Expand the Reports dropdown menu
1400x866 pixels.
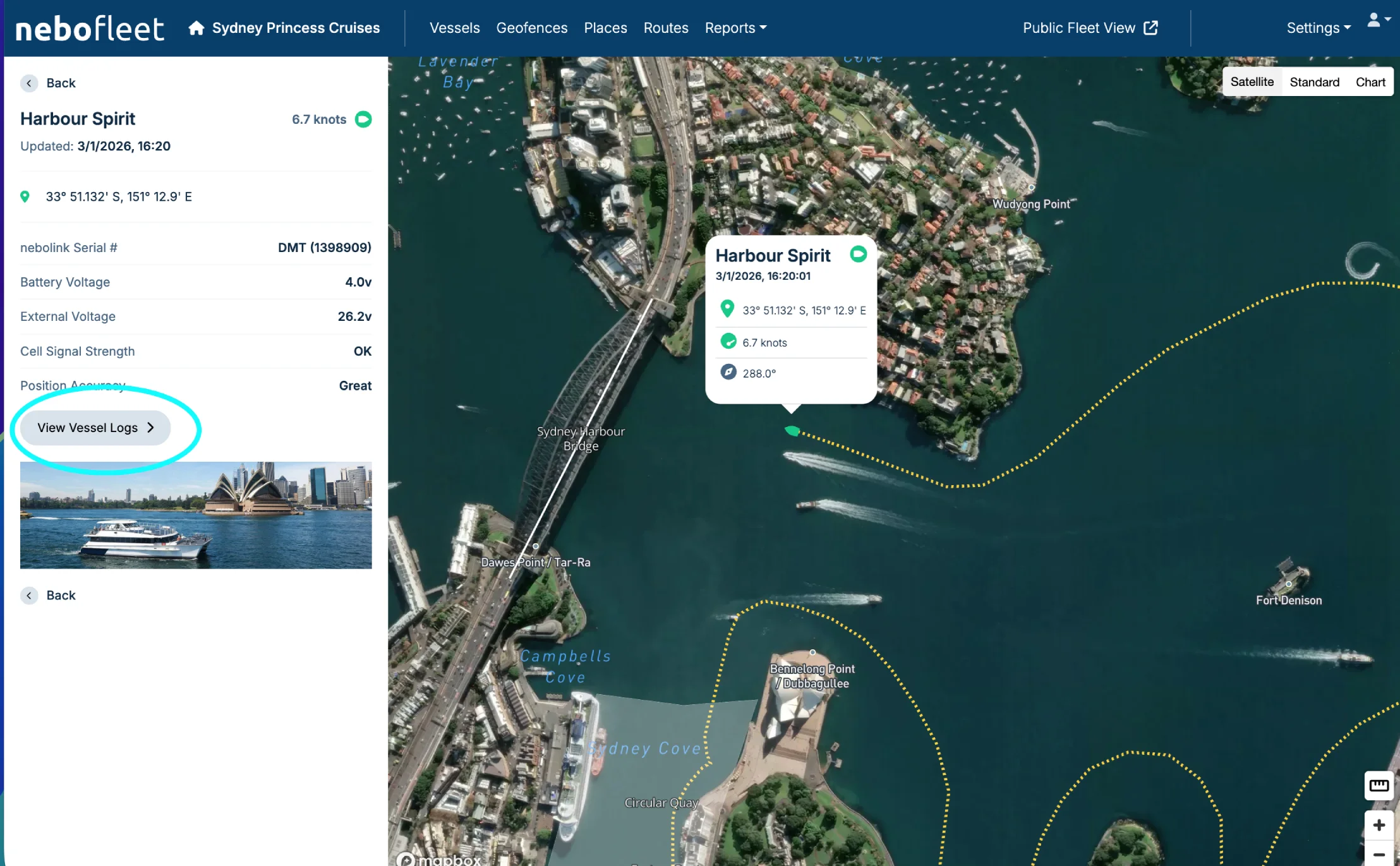pos(735,28)
